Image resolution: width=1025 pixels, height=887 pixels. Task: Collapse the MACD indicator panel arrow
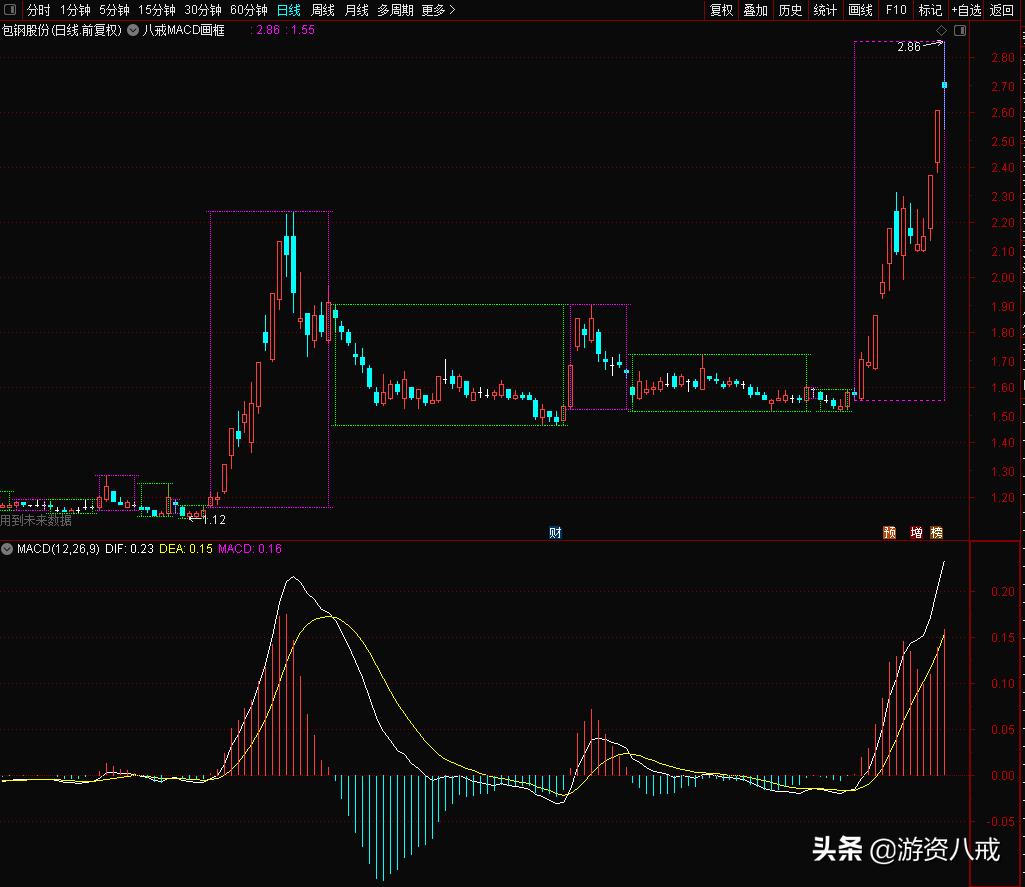click(8, 550)
